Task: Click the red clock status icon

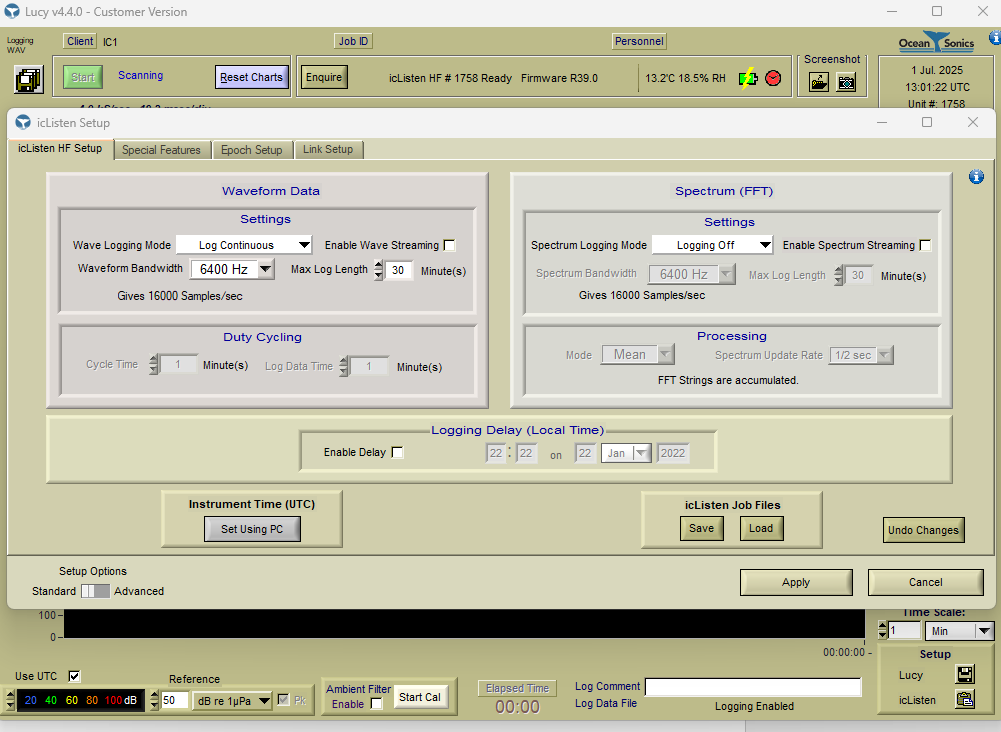Action: 773,78
